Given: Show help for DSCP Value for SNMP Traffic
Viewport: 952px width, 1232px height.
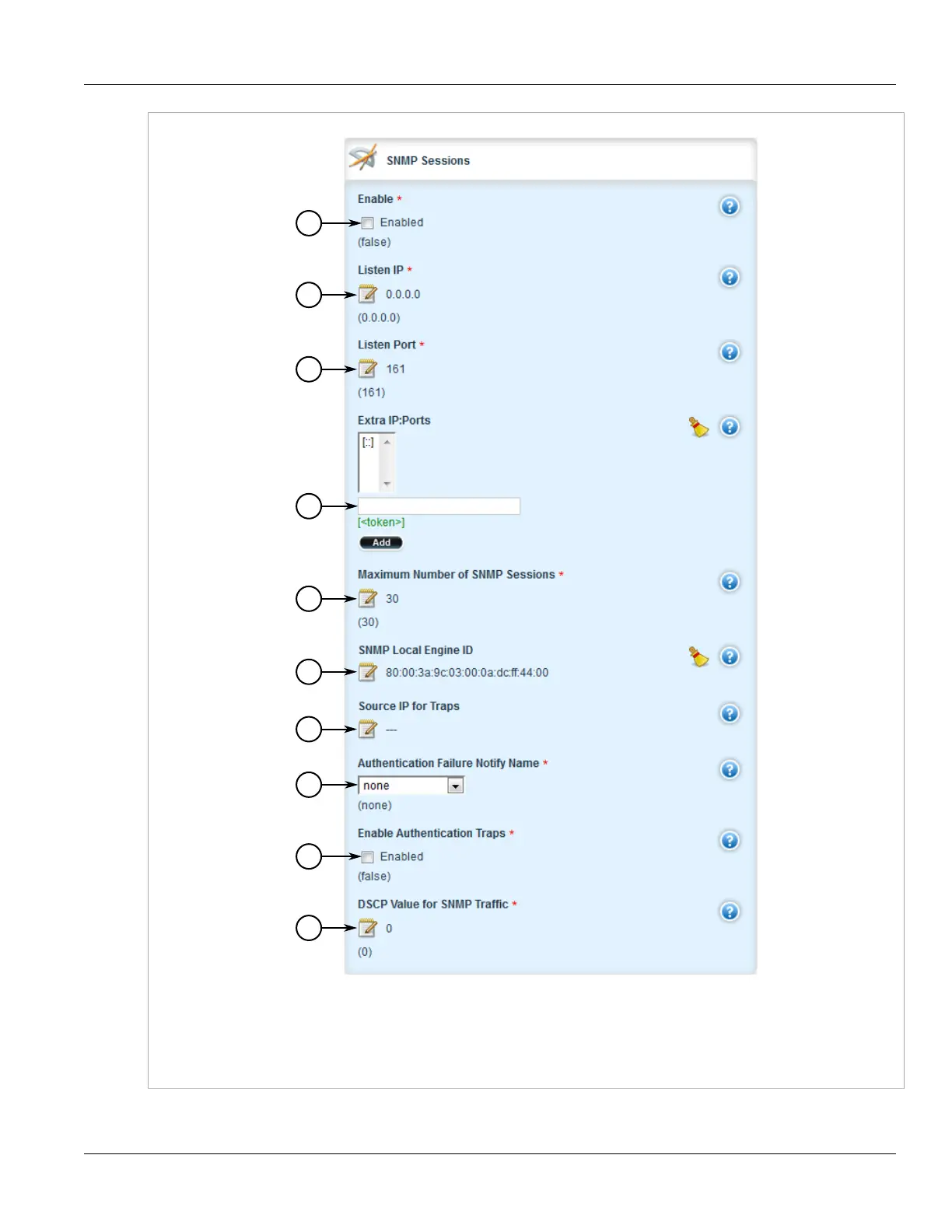Looking at the screenshot, I should [730, 912].
